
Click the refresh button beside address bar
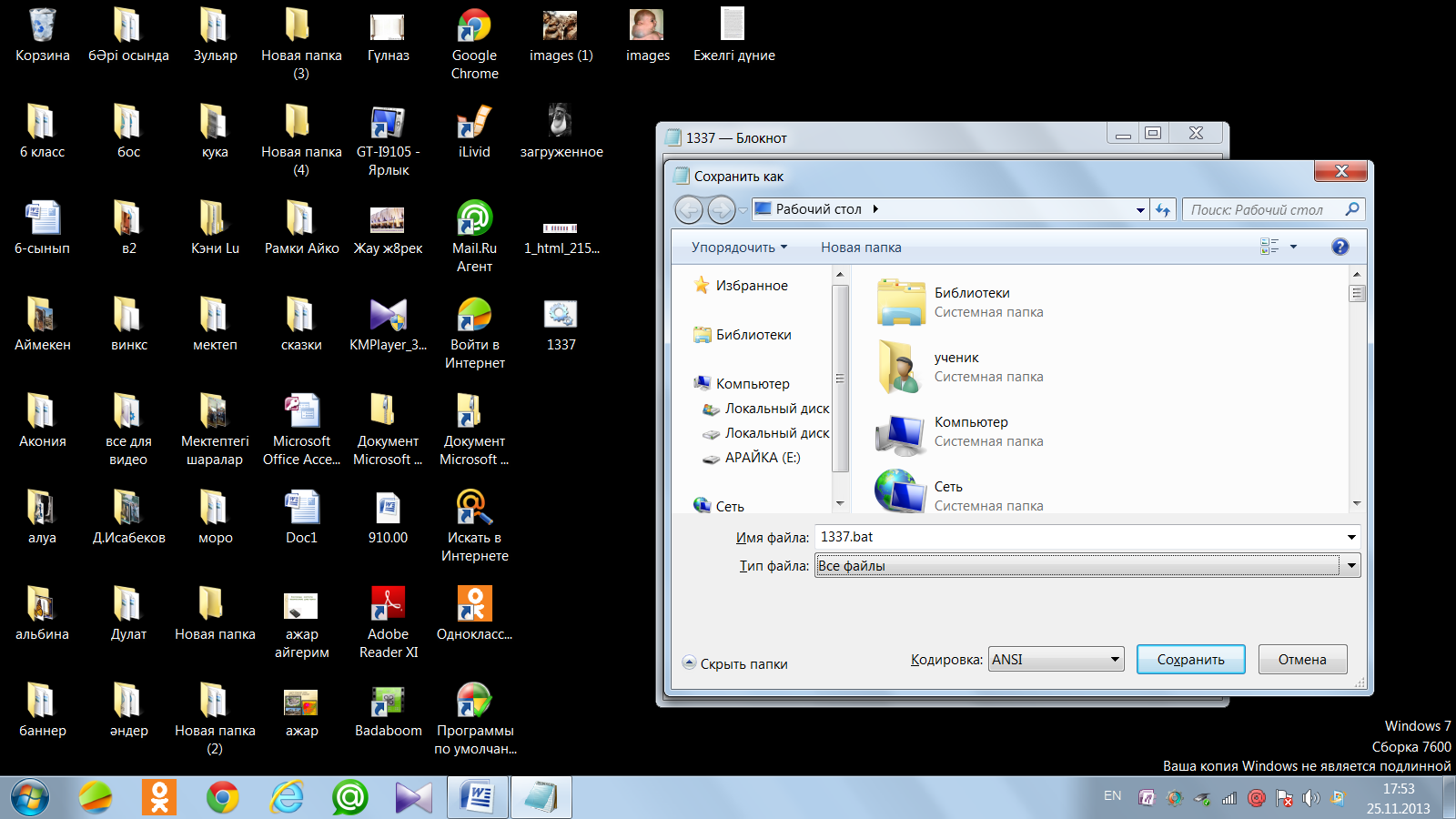[1163, 210]
